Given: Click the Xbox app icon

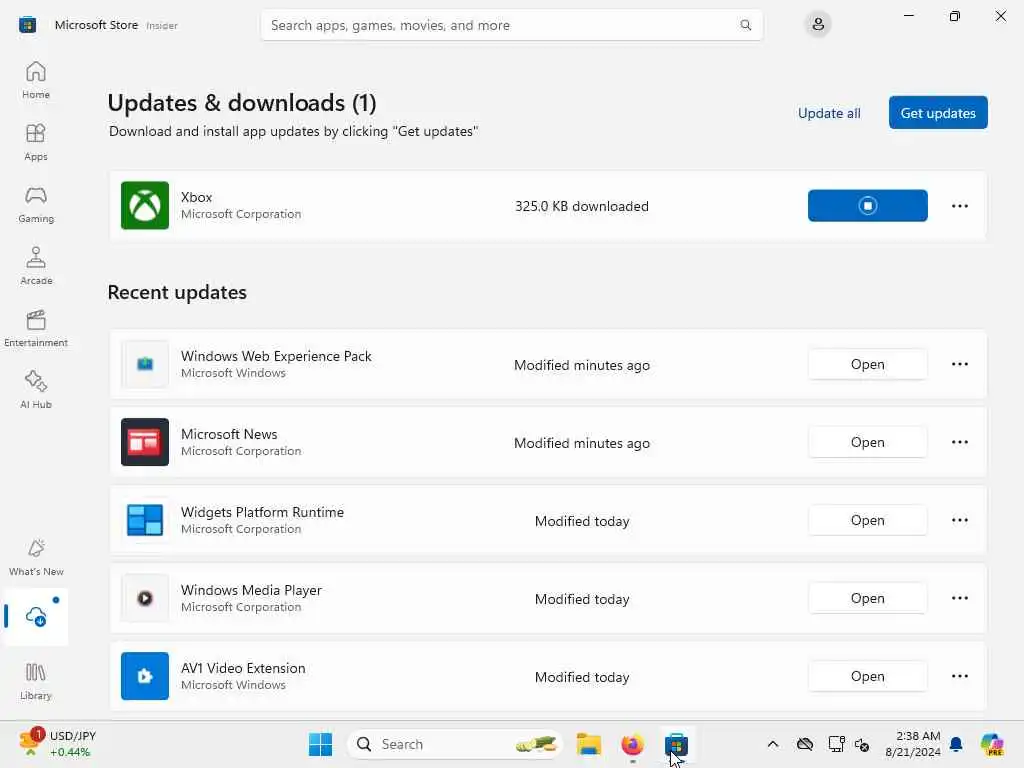Looking at the screenshot, I should point(145,206).
